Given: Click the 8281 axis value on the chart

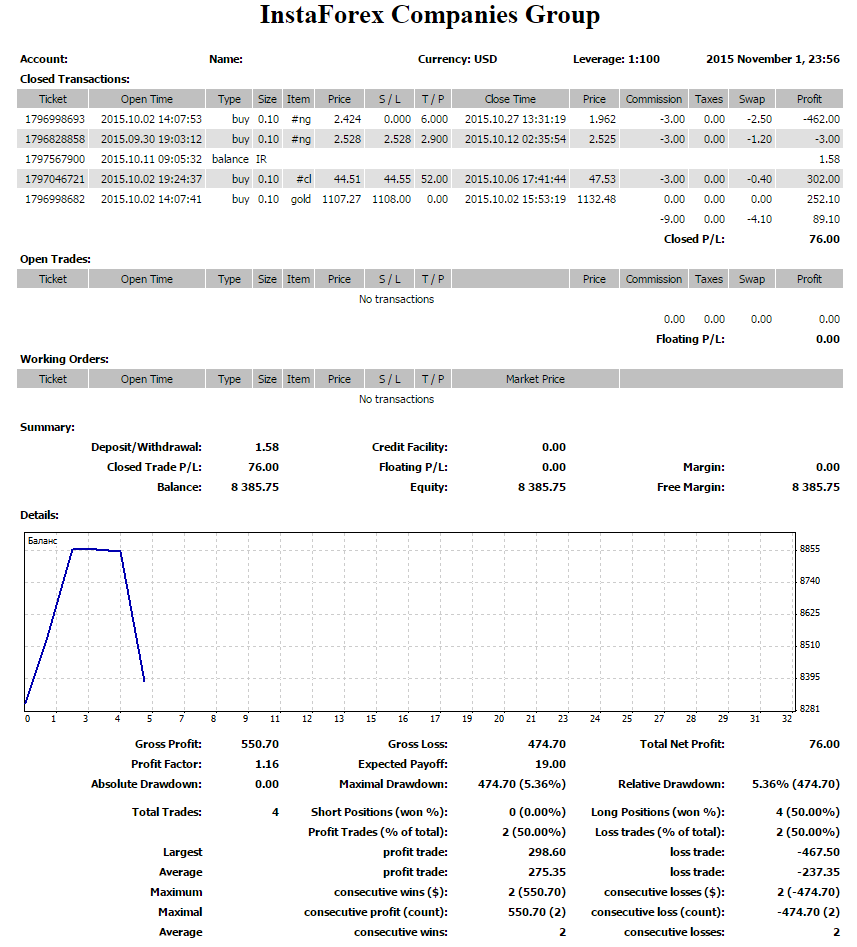Looking at the screenshot, I should [x=810, y=708].
